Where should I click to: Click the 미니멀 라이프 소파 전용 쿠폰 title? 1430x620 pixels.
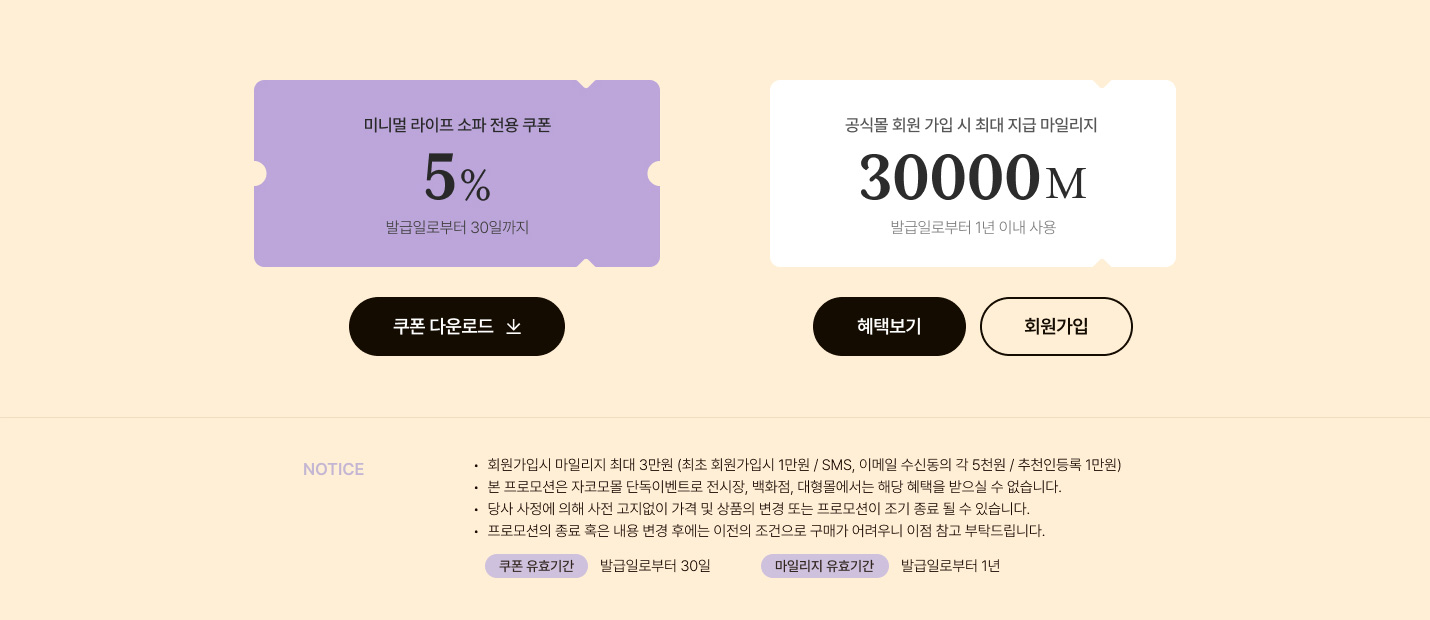(x=457, y=125)
